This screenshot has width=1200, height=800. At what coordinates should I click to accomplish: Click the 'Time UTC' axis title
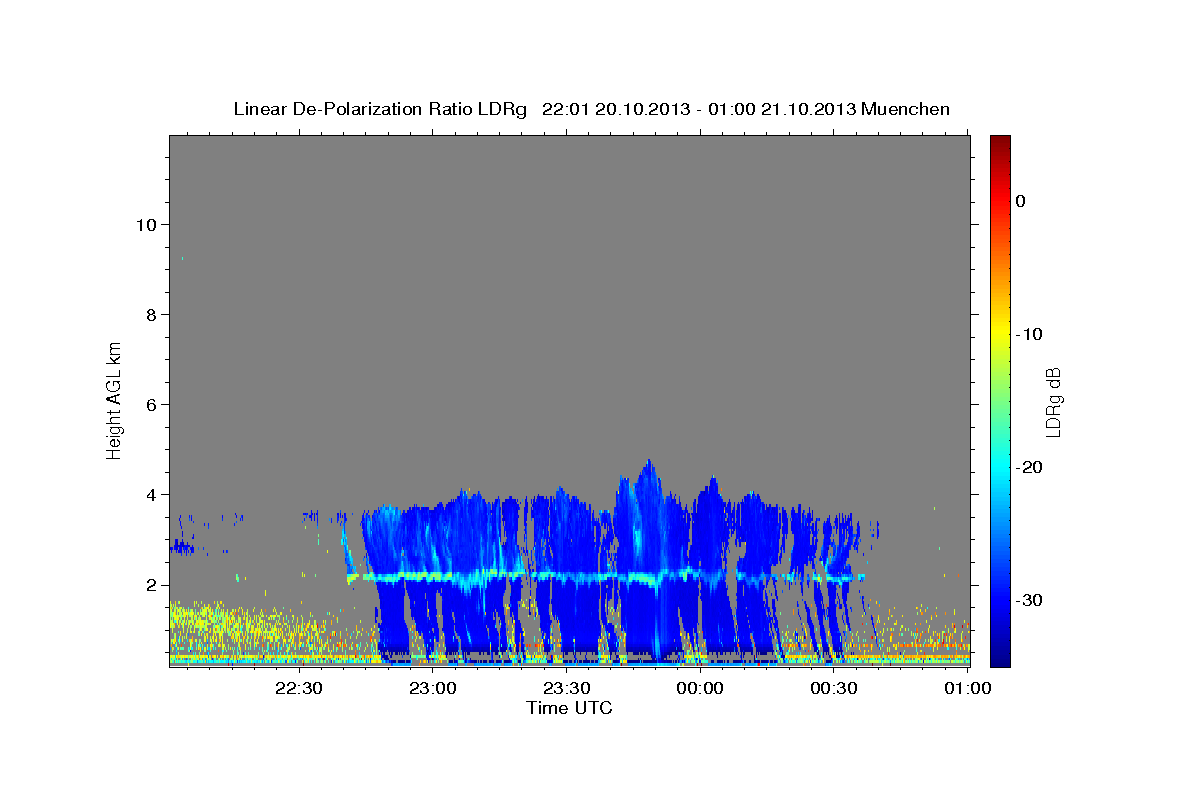coord(569,708)
